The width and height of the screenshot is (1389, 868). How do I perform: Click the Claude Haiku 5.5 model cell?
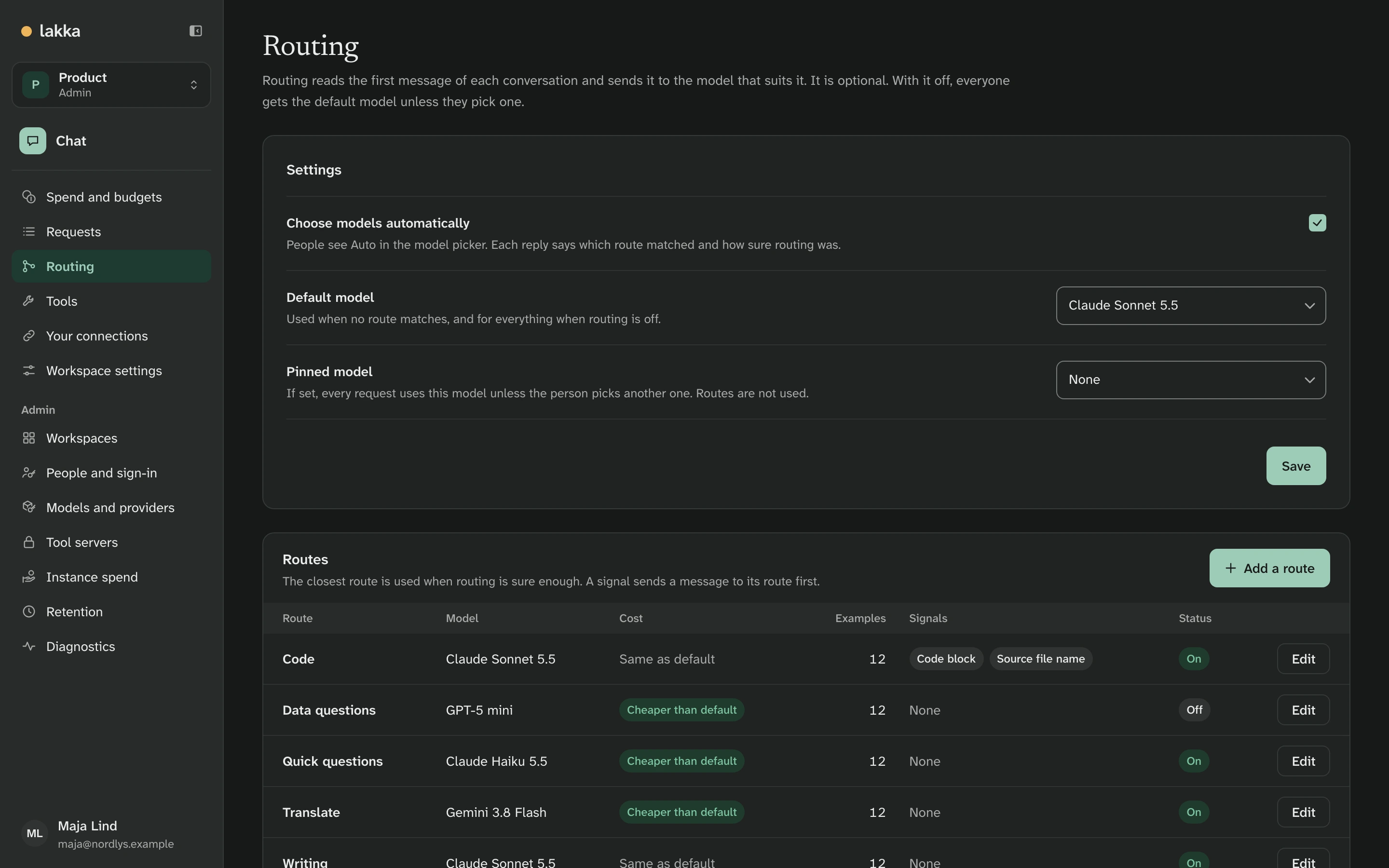pos(496,761)
